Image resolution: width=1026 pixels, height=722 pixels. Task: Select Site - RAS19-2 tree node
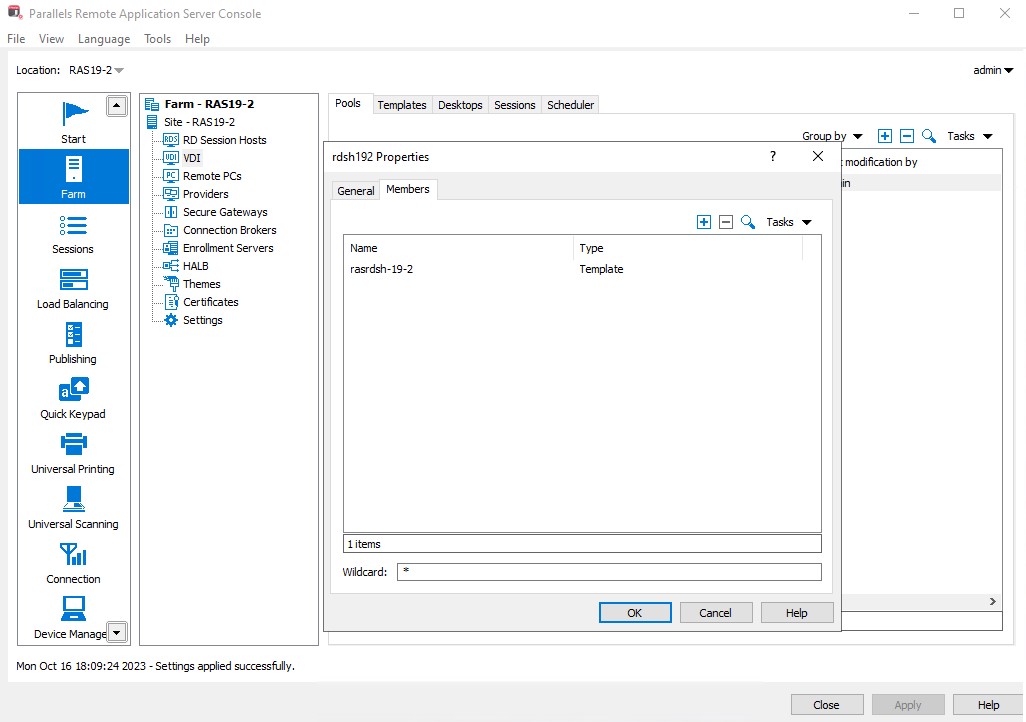pos(190,122)
